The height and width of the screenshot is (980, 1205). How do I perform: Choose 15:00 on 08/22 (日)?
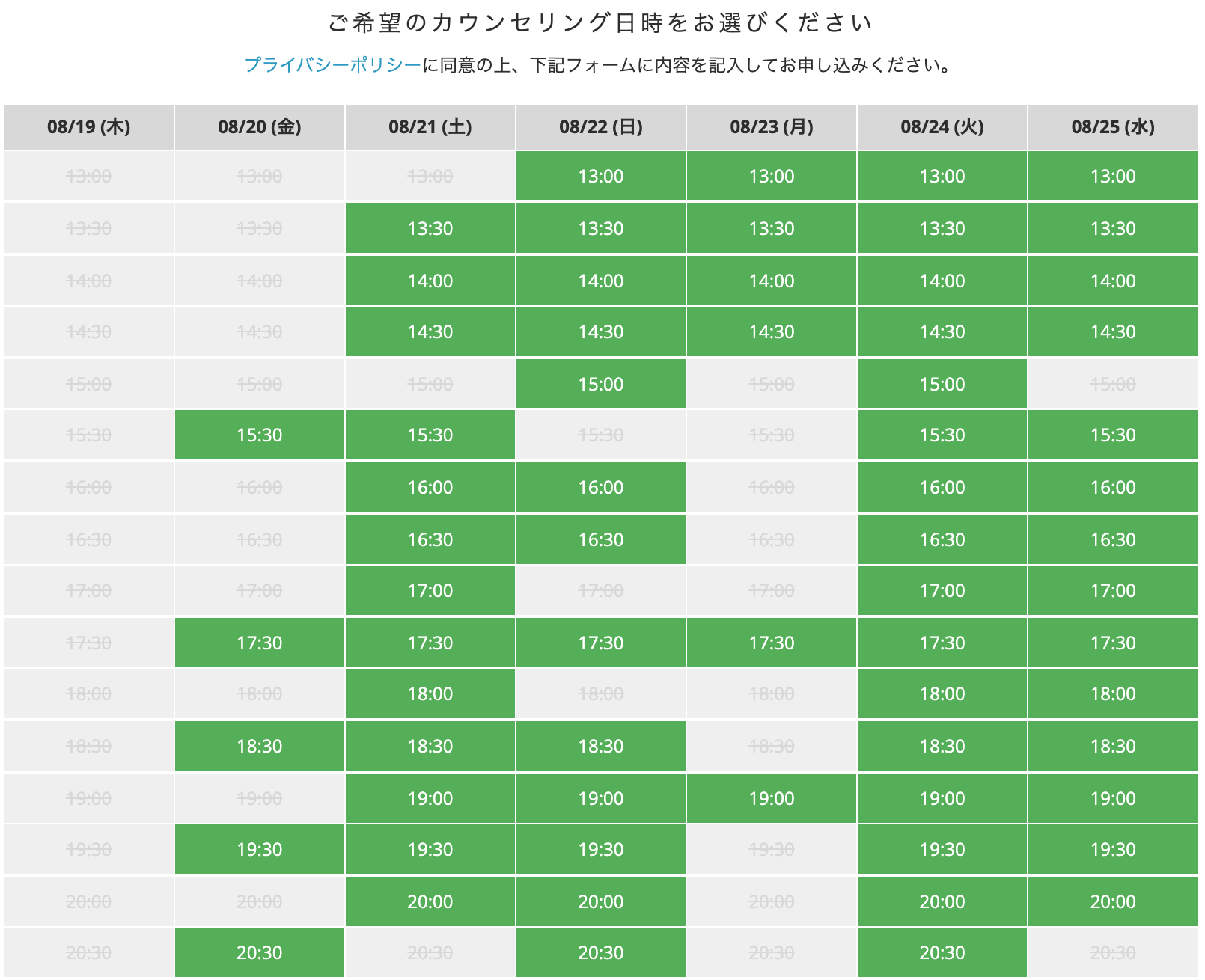click(x=600, y=385)
